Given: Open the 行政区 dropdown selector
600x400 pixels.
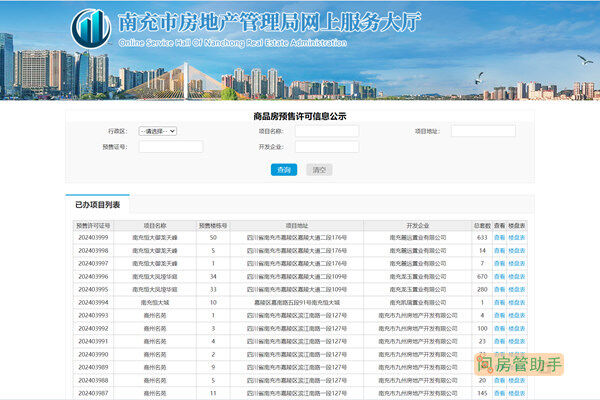Looking at the screenshot, I should pyautogui.click(x=158, y=131).
